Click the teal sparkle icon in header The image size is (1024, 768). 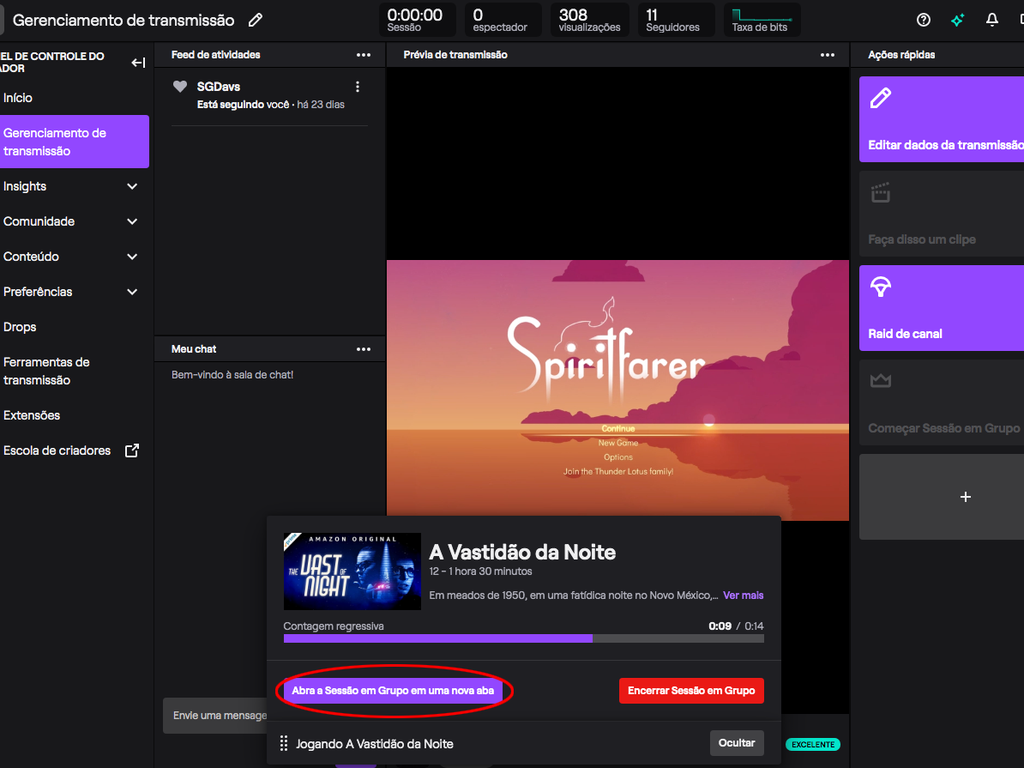[x=957, y=20]
